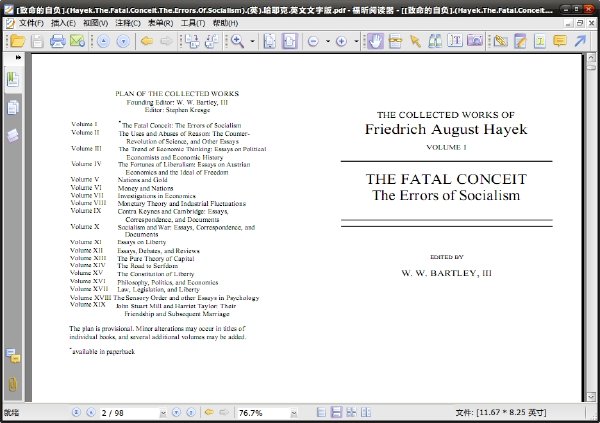This screenshot has height=423, width=600.
Task: Restore the inner document window
Action: [580, 23]
